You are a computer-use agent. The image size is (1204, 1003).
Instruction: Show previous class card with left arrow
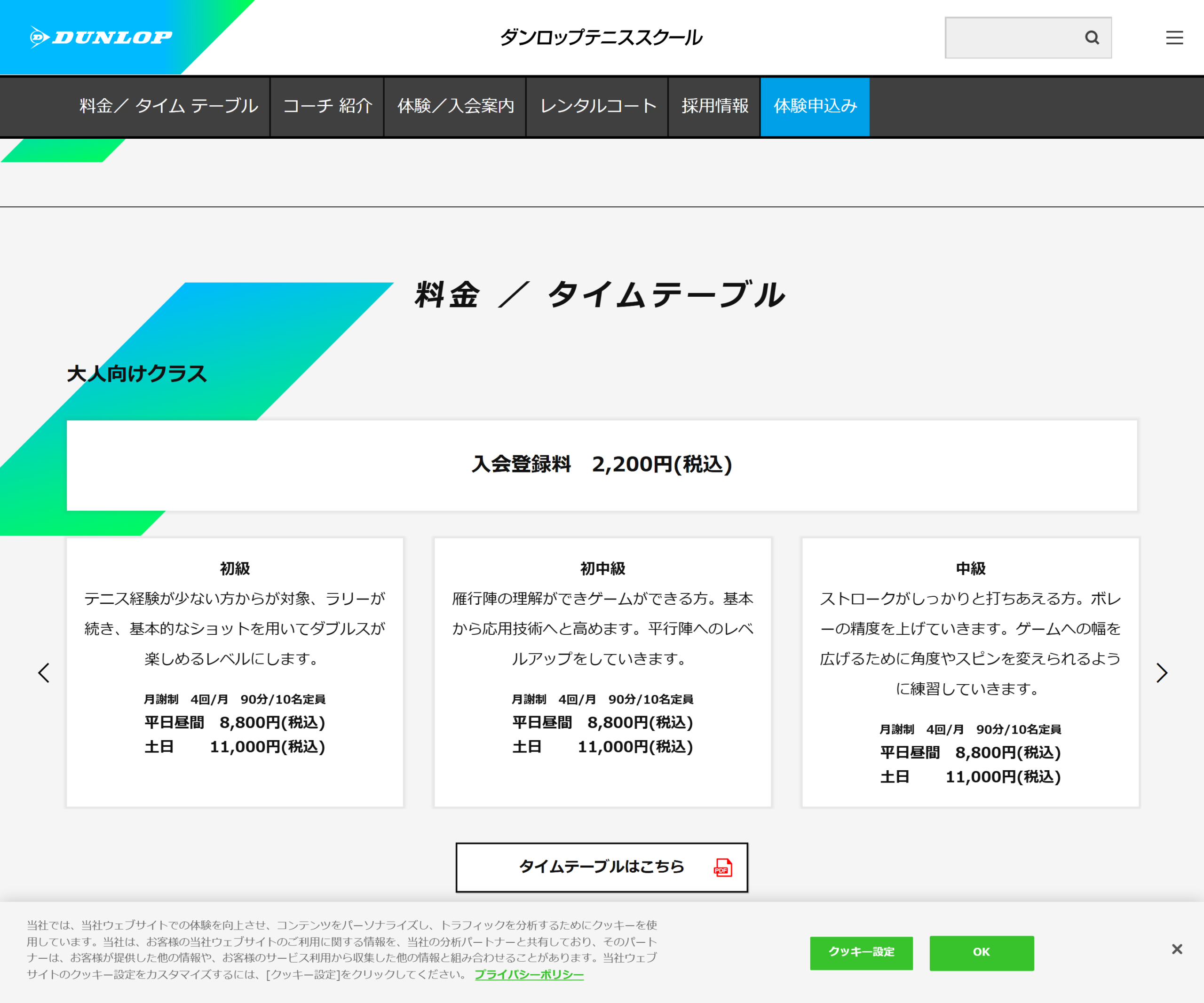(x=44, y=672)
